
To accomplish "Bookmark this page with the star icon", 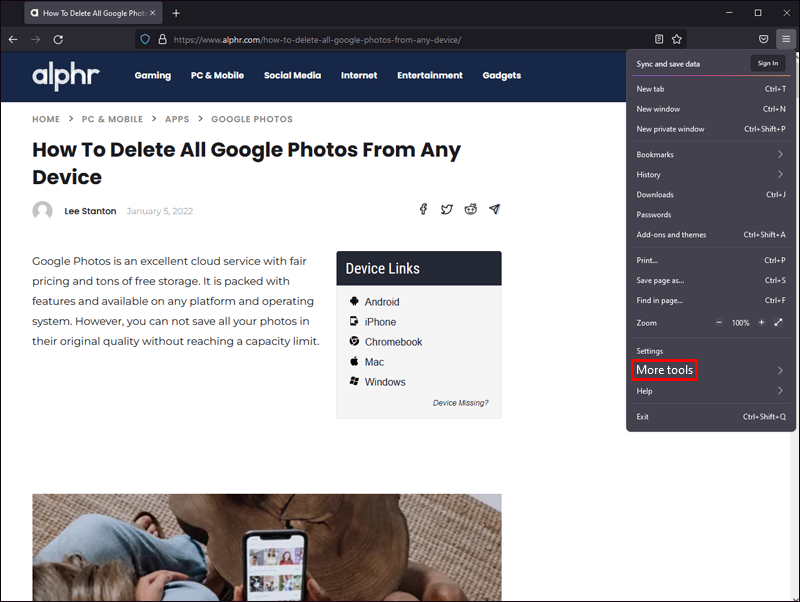I will [677, 39].
